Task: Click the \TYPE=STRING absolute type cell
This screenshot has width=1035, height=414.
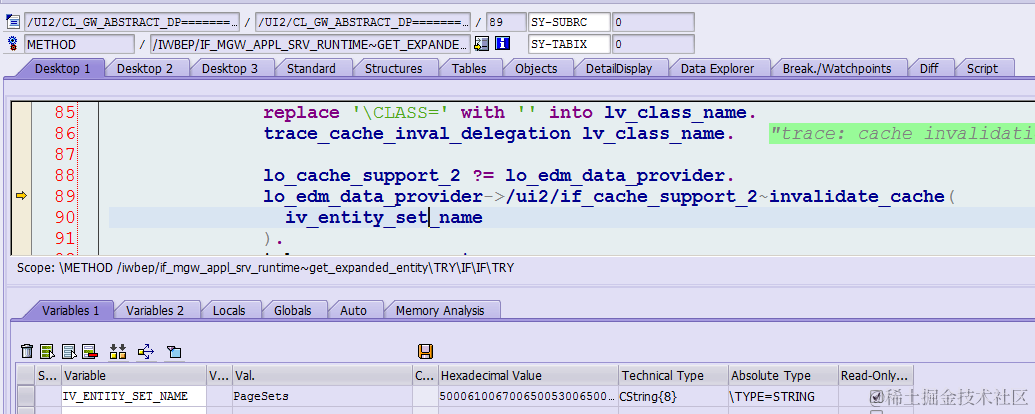Action: tap(783, 396)
